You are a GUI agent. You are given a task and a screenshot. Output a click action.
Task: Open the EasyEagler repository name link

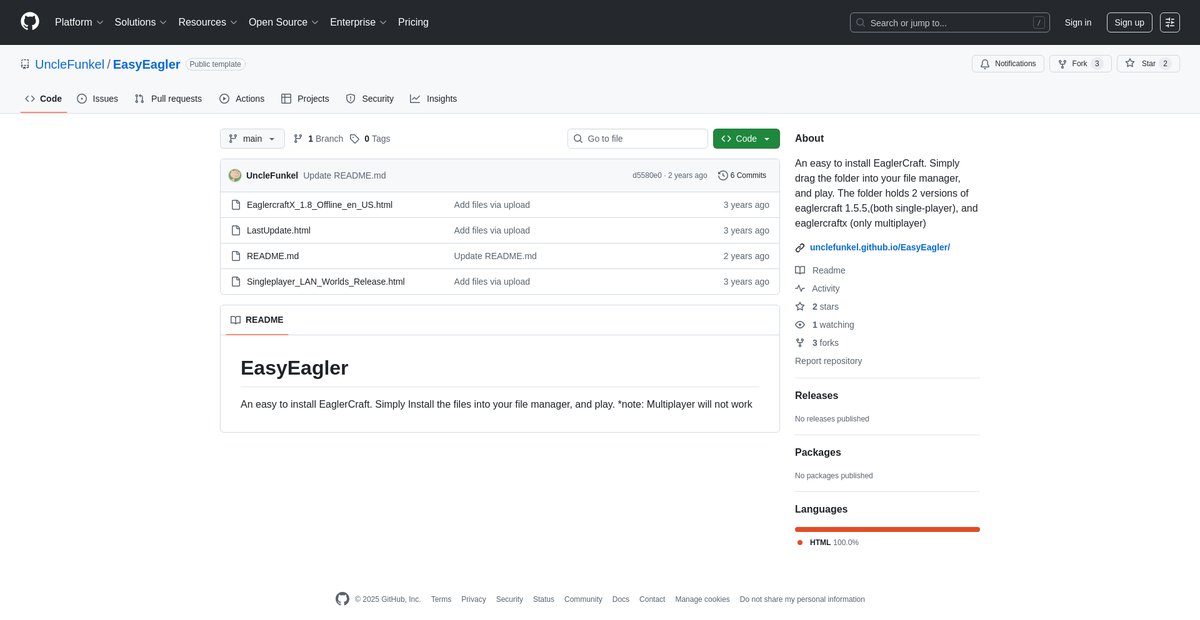pos(147,64)
